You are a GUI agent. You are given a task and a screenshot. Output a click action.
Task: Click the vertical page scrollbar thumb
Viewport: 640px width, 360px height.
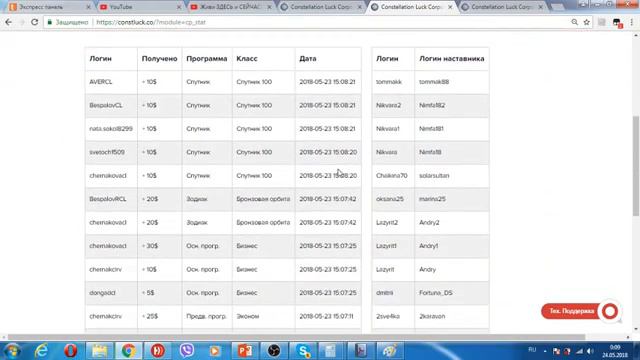click(x=636, y=165)
